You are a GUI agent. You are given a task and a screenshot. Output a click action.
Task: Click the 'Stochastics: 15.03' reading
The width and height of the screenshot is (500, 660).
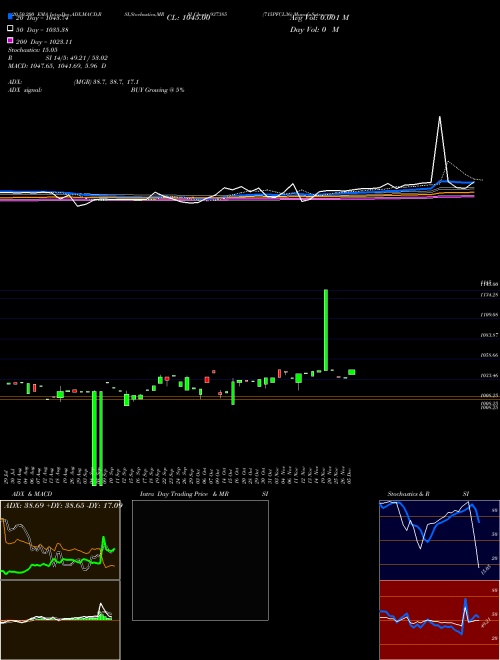tap(33, 50)
